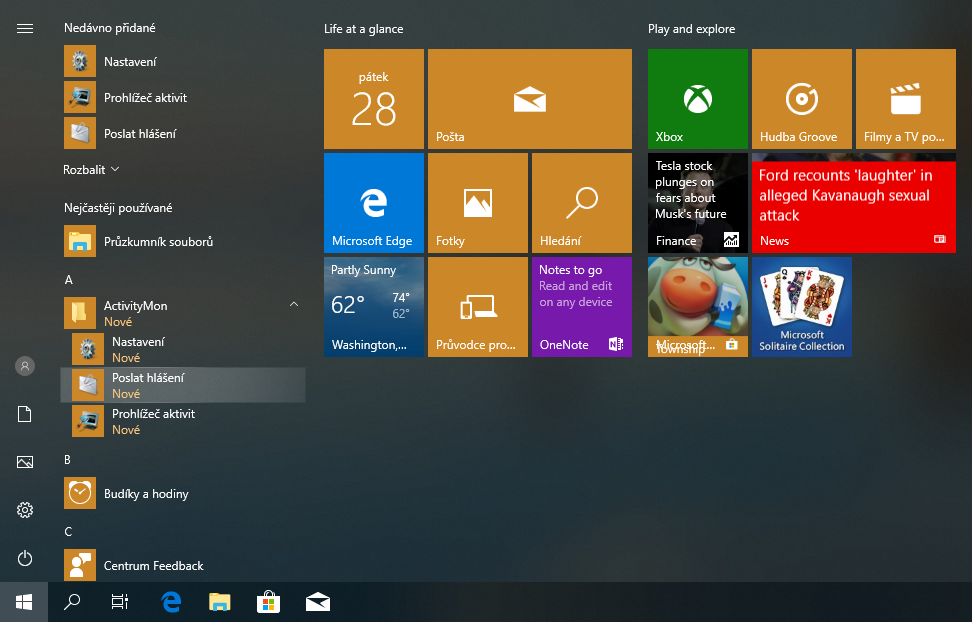Open Settings gear in Start sidebar

tap(25, 510)
